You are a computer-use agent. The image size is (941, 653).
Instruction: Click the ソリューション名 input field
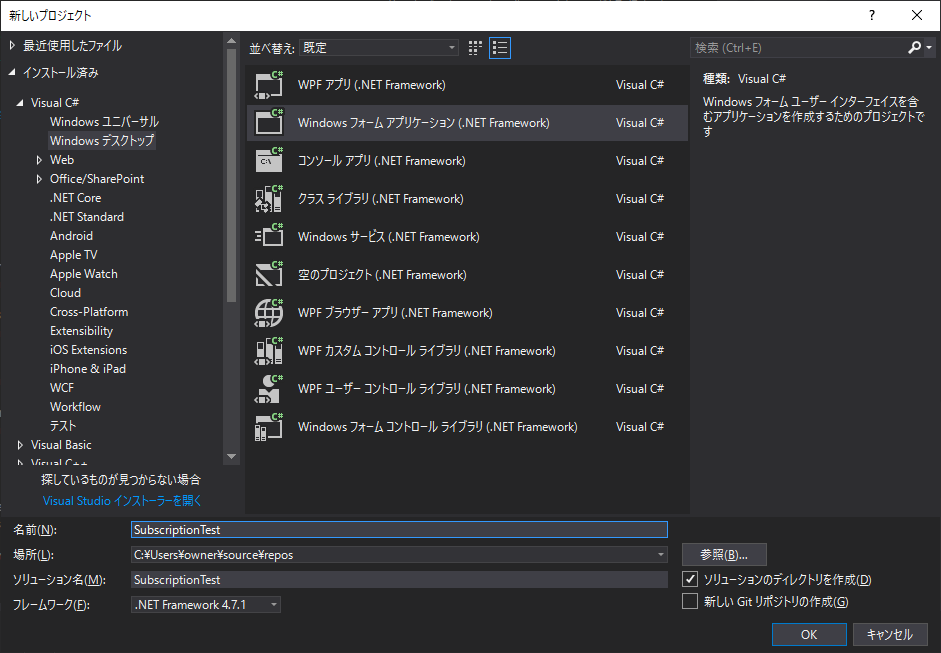tap(399, 579)
